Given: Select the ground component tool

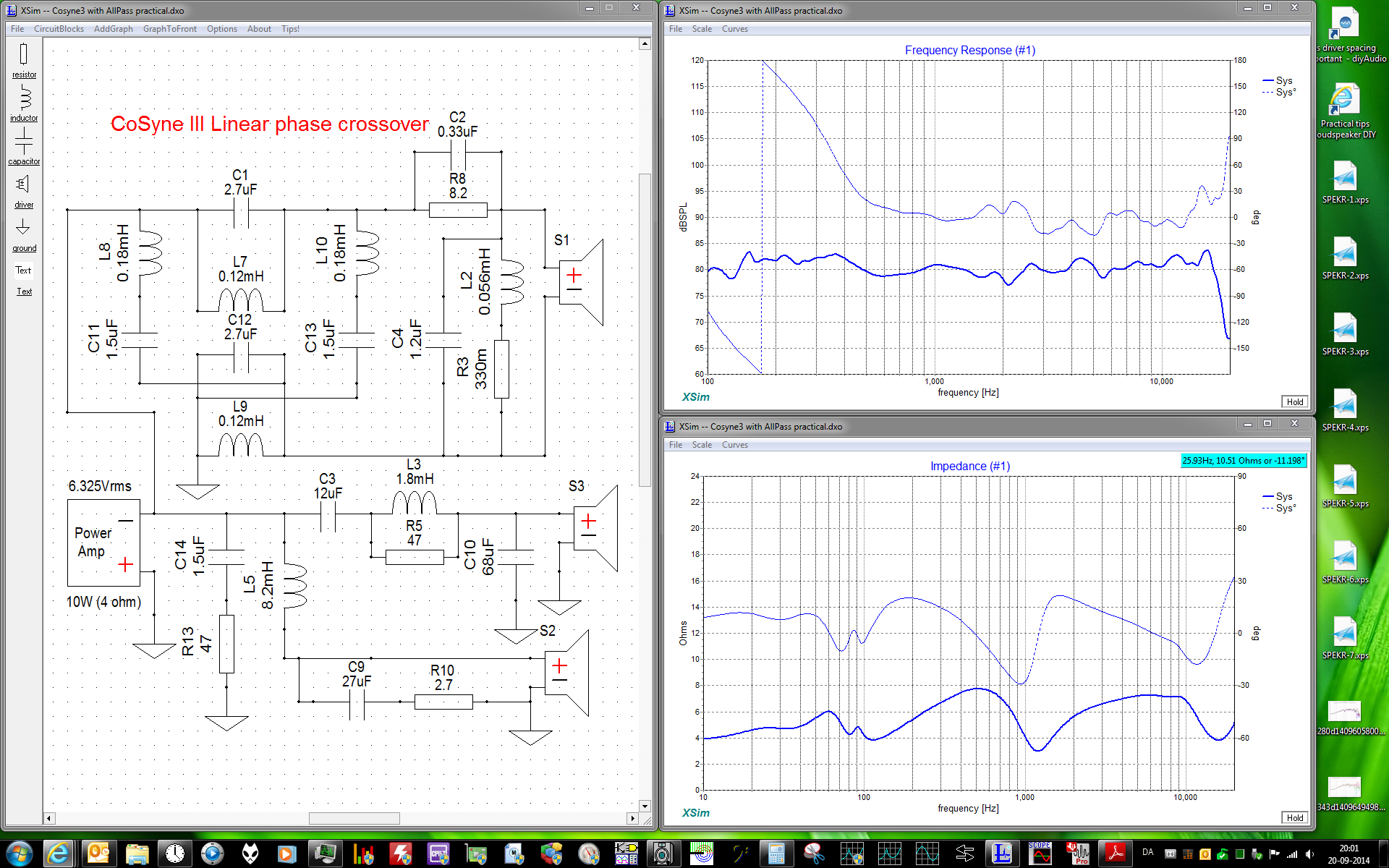Looking at the screenshot, I should pyautogui.click(x=24, y=235).
